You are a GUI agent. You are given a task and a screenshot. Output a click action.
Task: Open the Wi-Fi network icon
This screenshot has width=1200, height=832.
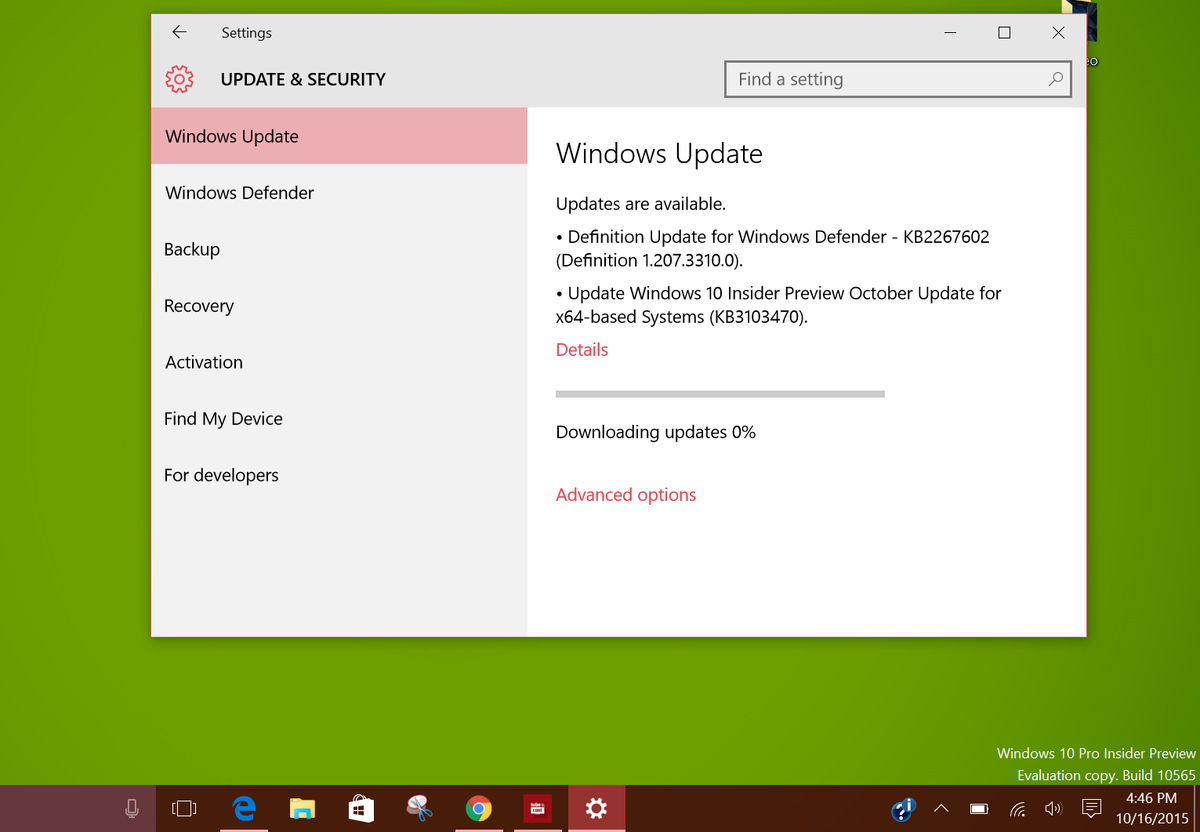tap(1017, 808)
